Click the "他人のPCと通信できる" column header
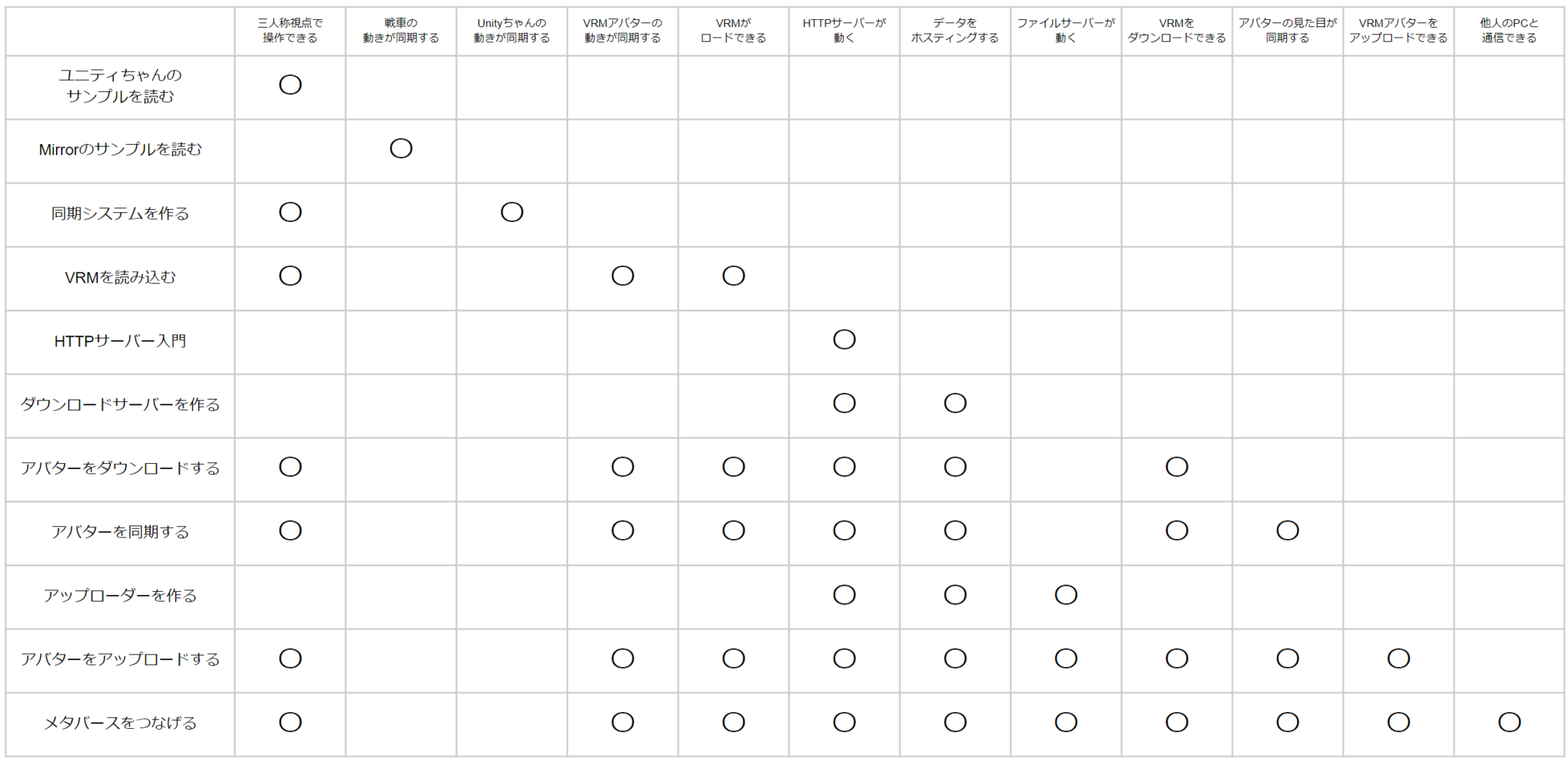The image size is (1568, 761). point(1509,31)
